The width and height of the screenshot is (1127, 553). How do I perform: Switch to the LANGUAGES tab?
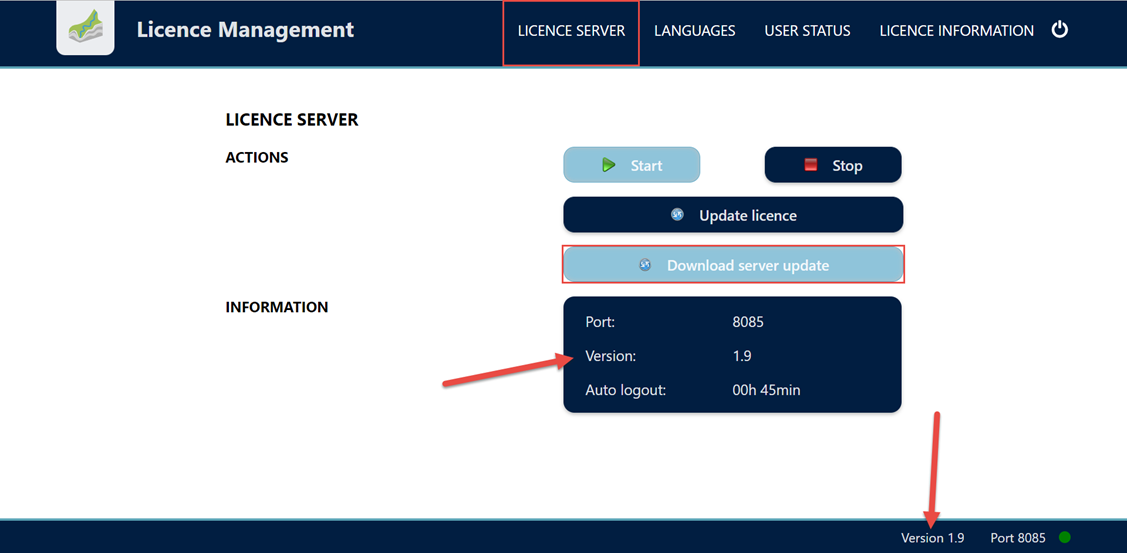pos(694,31)
